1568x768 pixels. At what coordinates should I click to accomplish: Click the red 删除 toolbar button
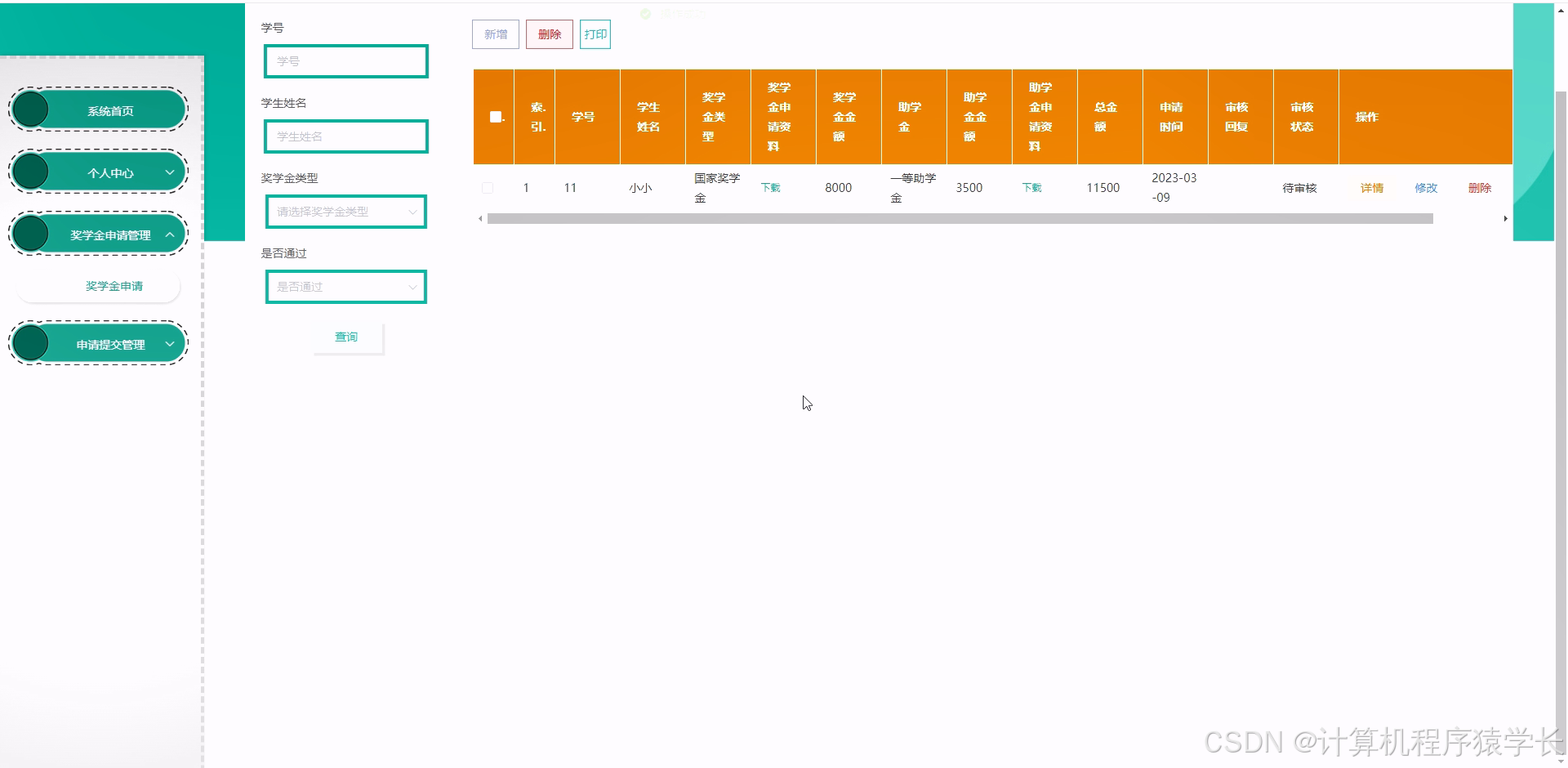tap(550, 34)
